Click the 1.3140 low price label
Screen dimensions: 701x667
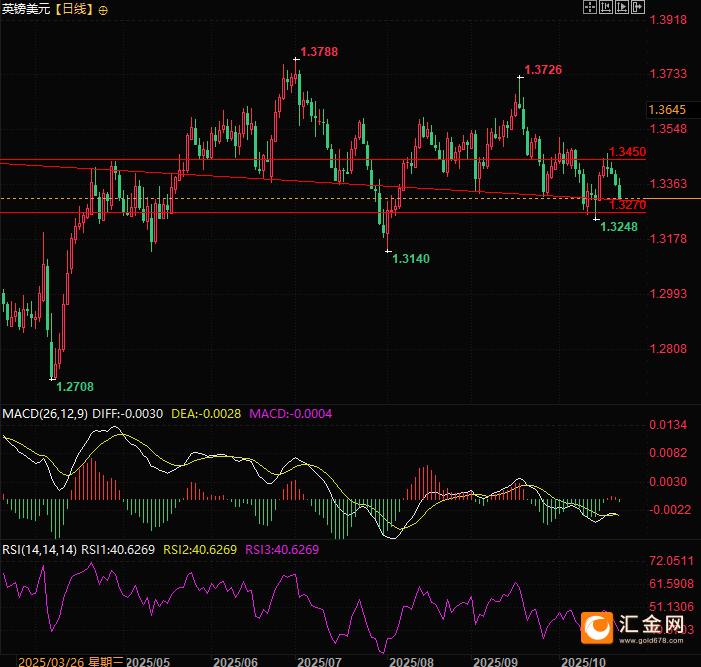[x=411, y=258]
